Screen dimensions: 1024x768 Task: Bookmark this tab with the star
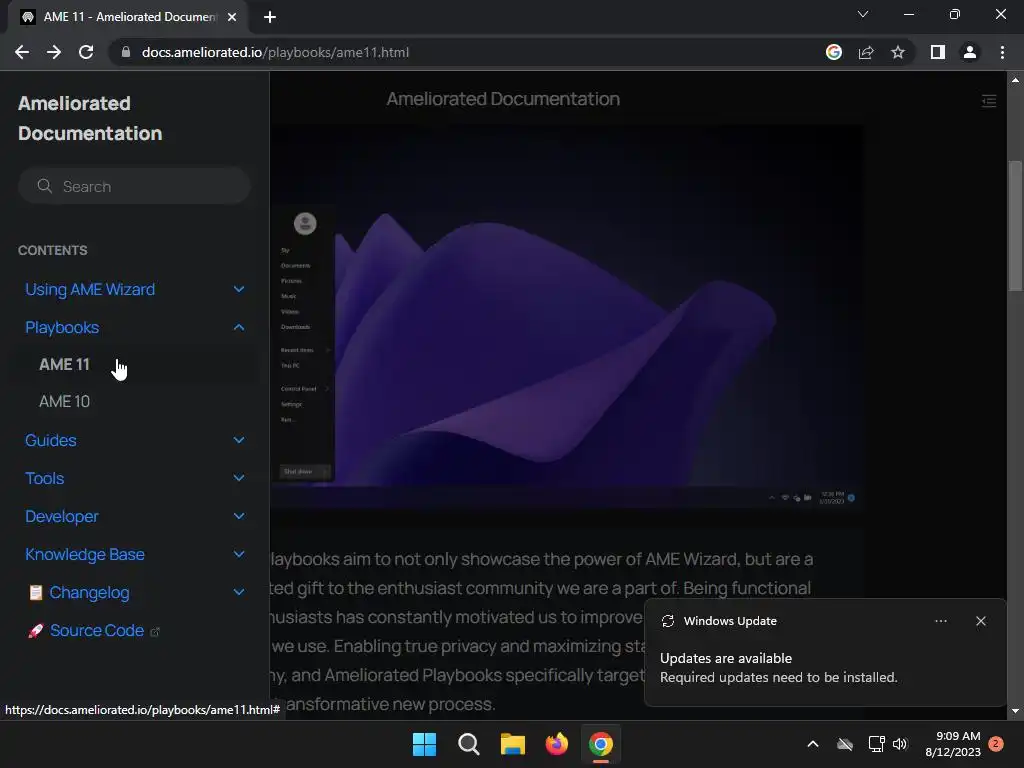898,52
